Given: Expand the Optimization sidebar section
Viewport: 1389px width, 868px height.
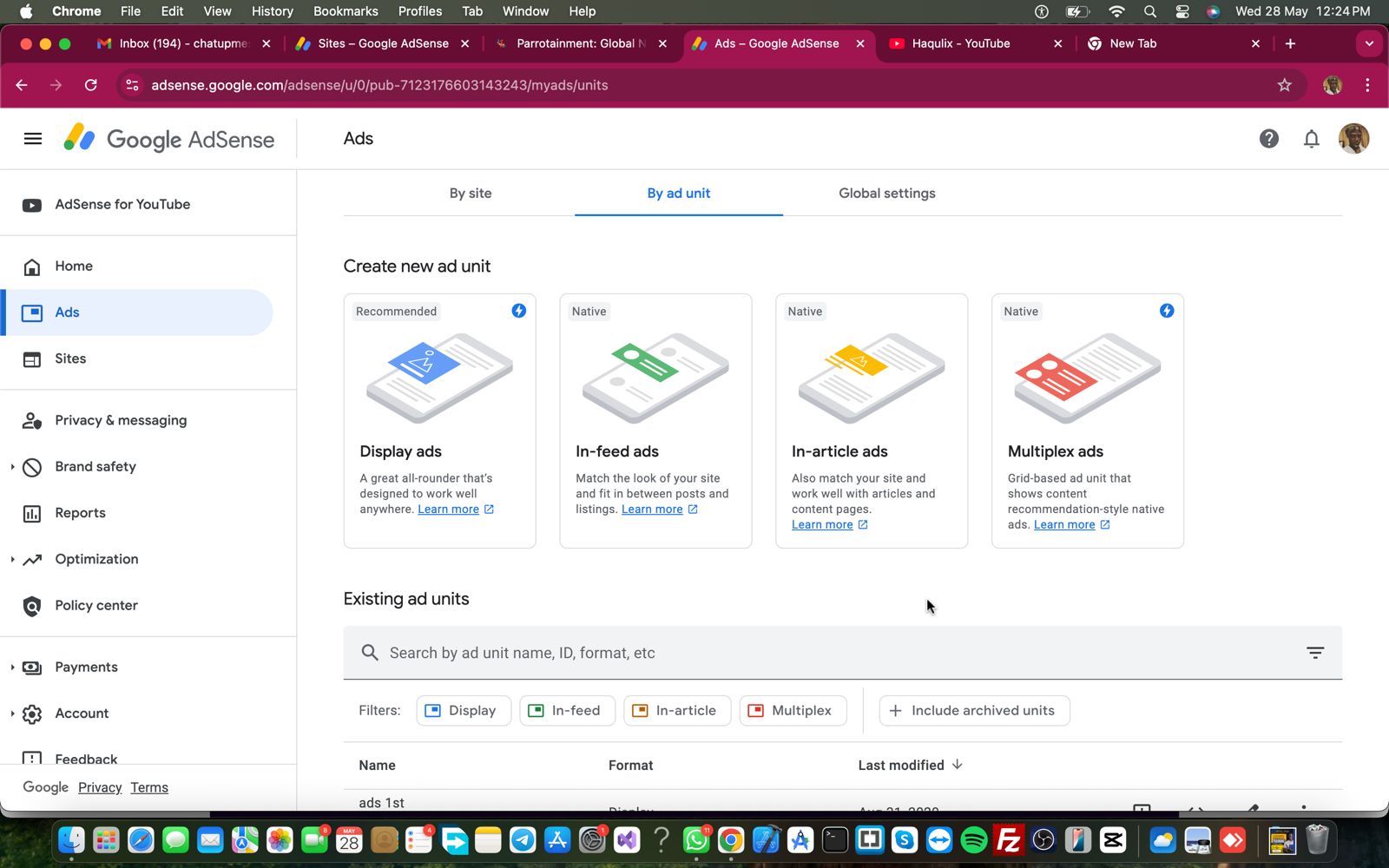Looking at the screenshot, I should tap(13, 560).
